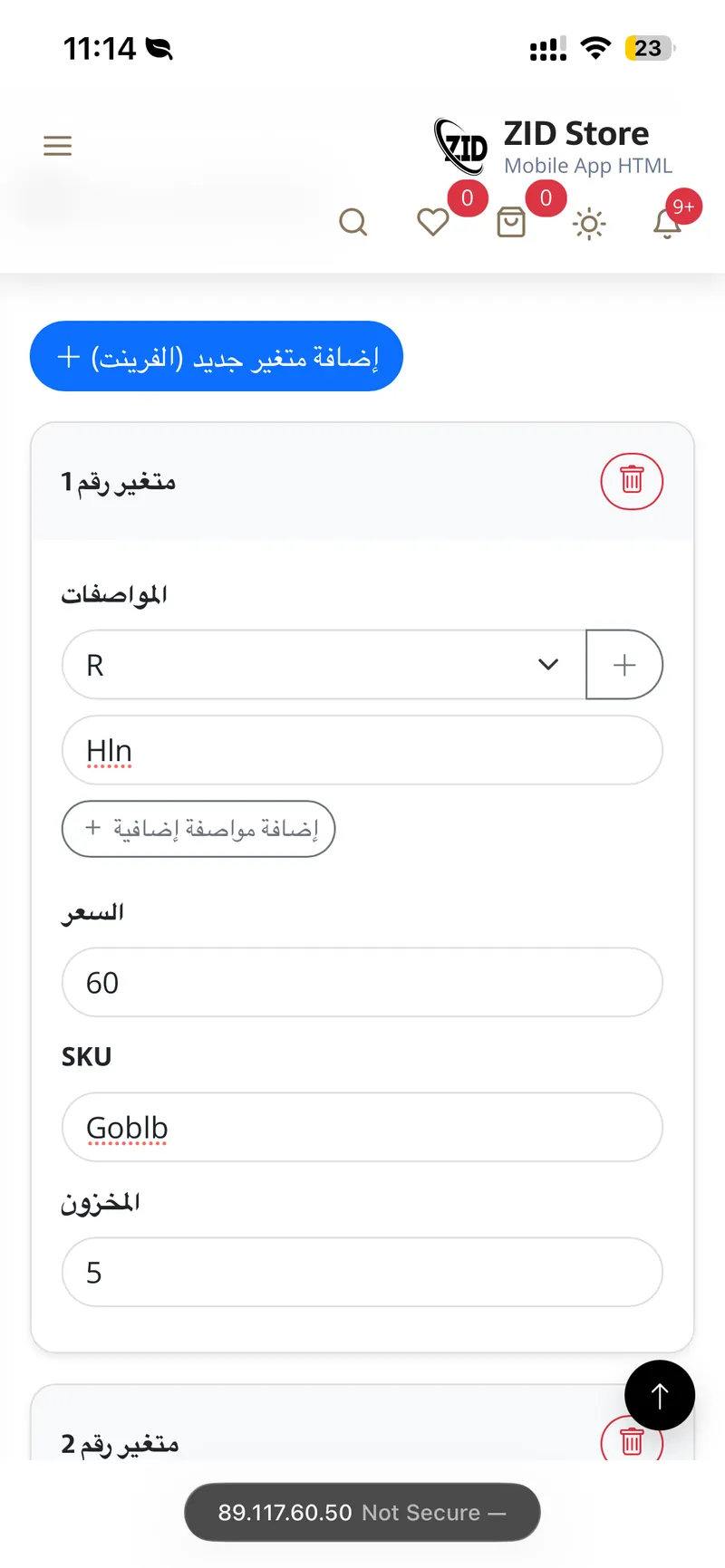
Task: Open the hamburger menu icon
Action: tap(57, 146)
